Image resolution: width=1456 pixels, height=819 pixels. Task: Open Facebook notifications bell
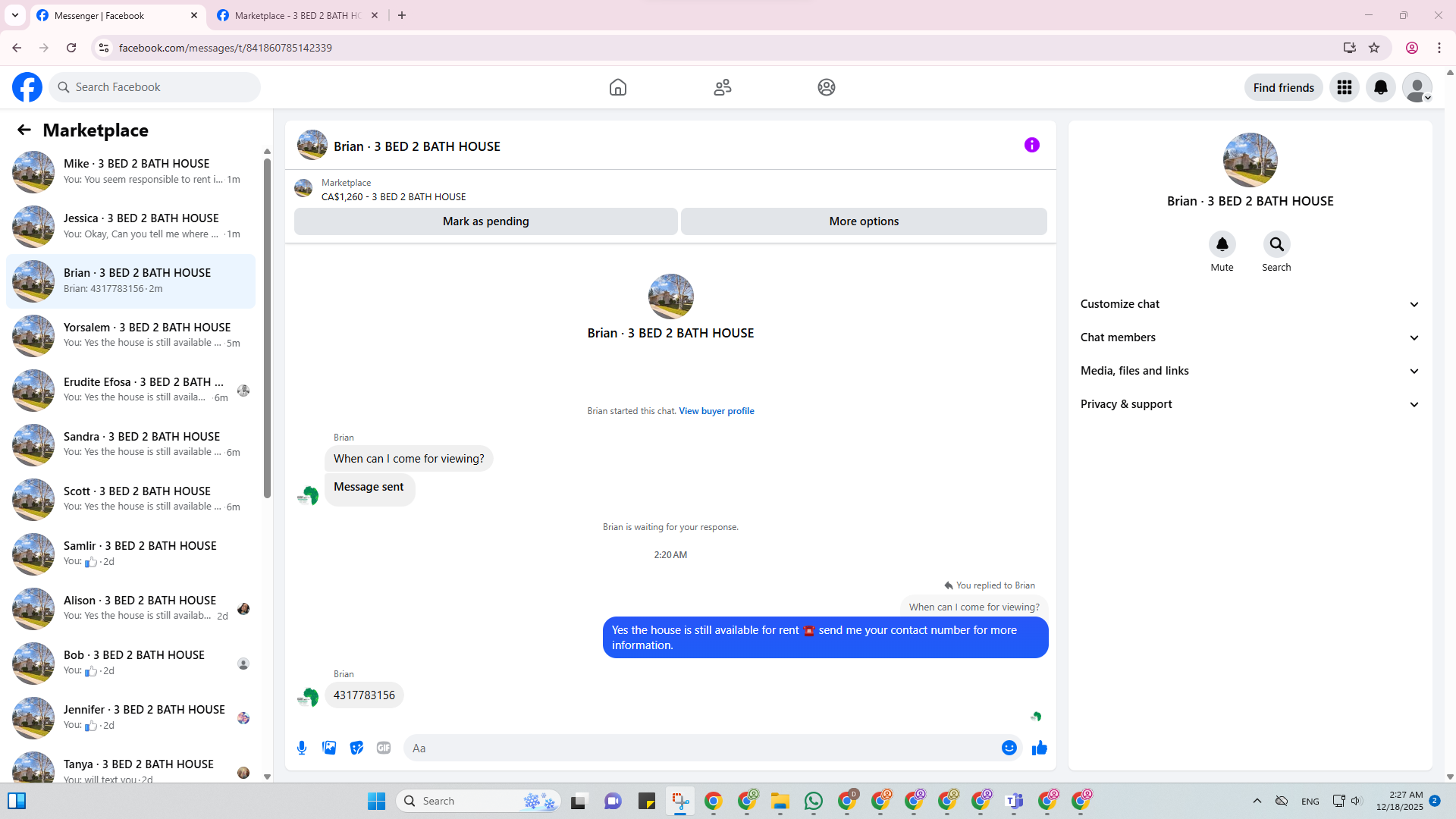coord(1380,87)
